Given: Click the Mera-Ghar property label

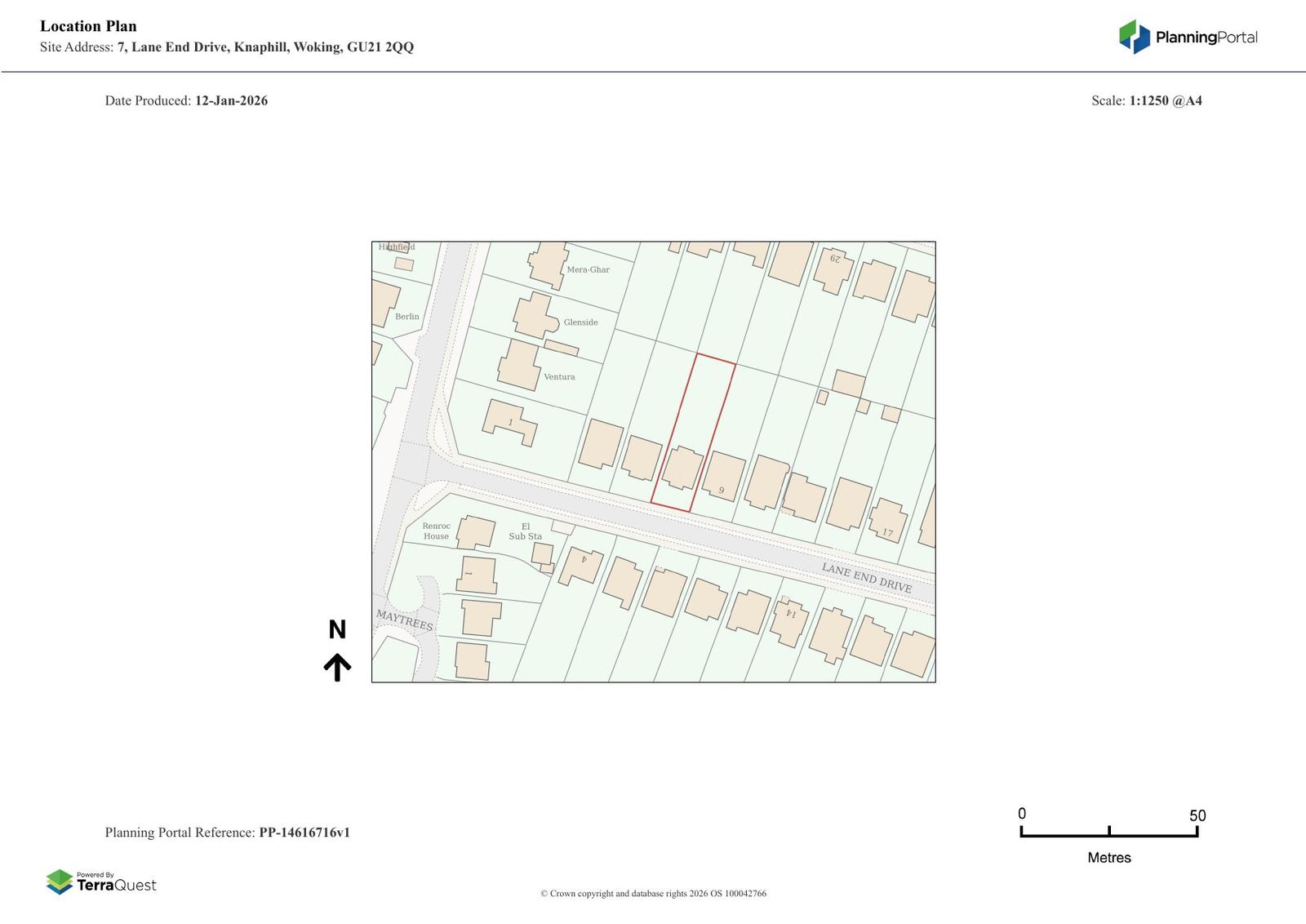Looking at the screenshot, I should [588, 269].
